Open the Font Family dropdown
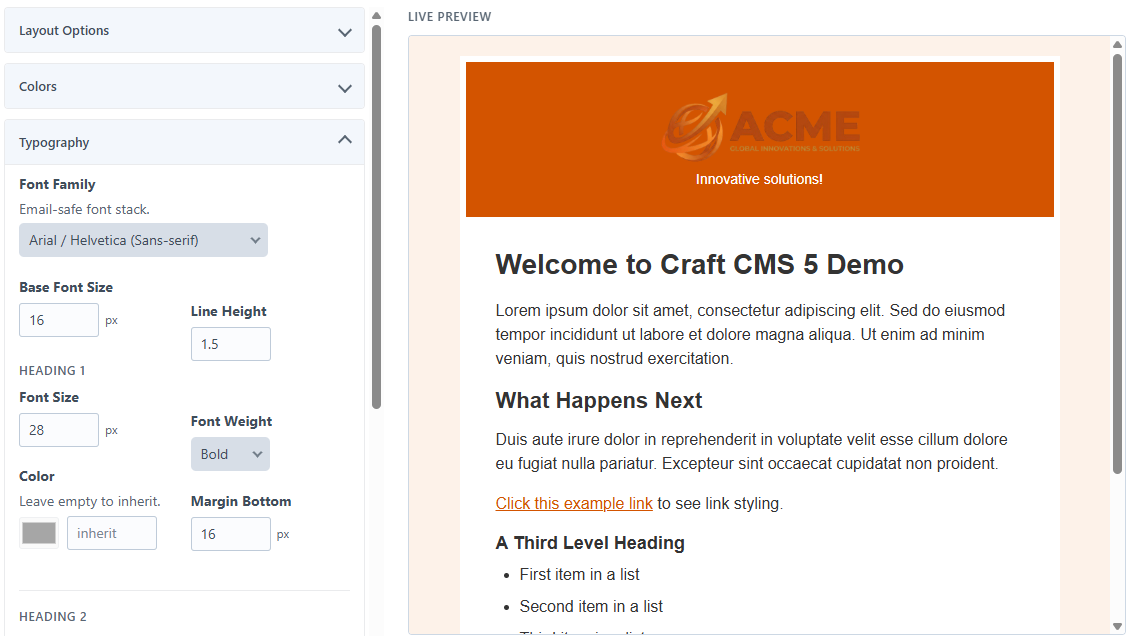 [x=143, y=240]
